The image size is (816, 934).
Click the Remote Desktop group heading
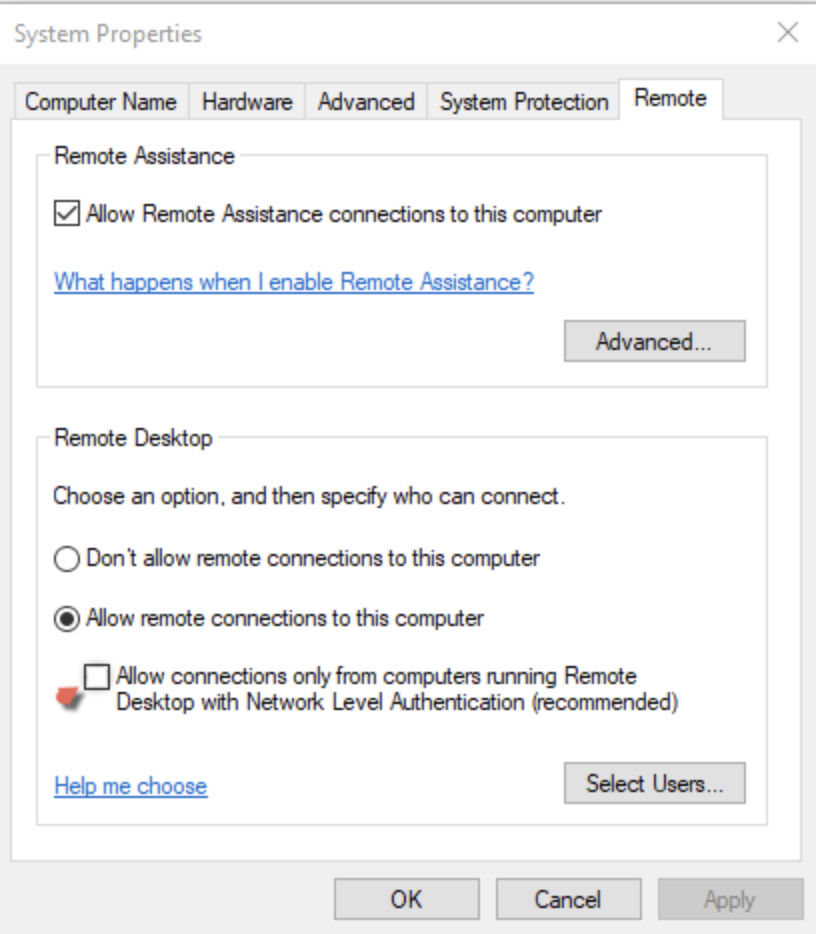tap(133, 438)
